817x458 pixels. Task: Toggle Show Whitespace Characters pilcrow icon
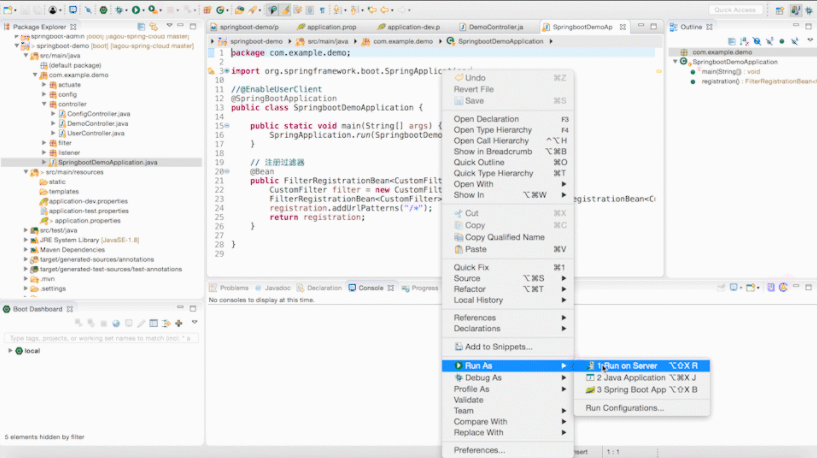[323, 10]
